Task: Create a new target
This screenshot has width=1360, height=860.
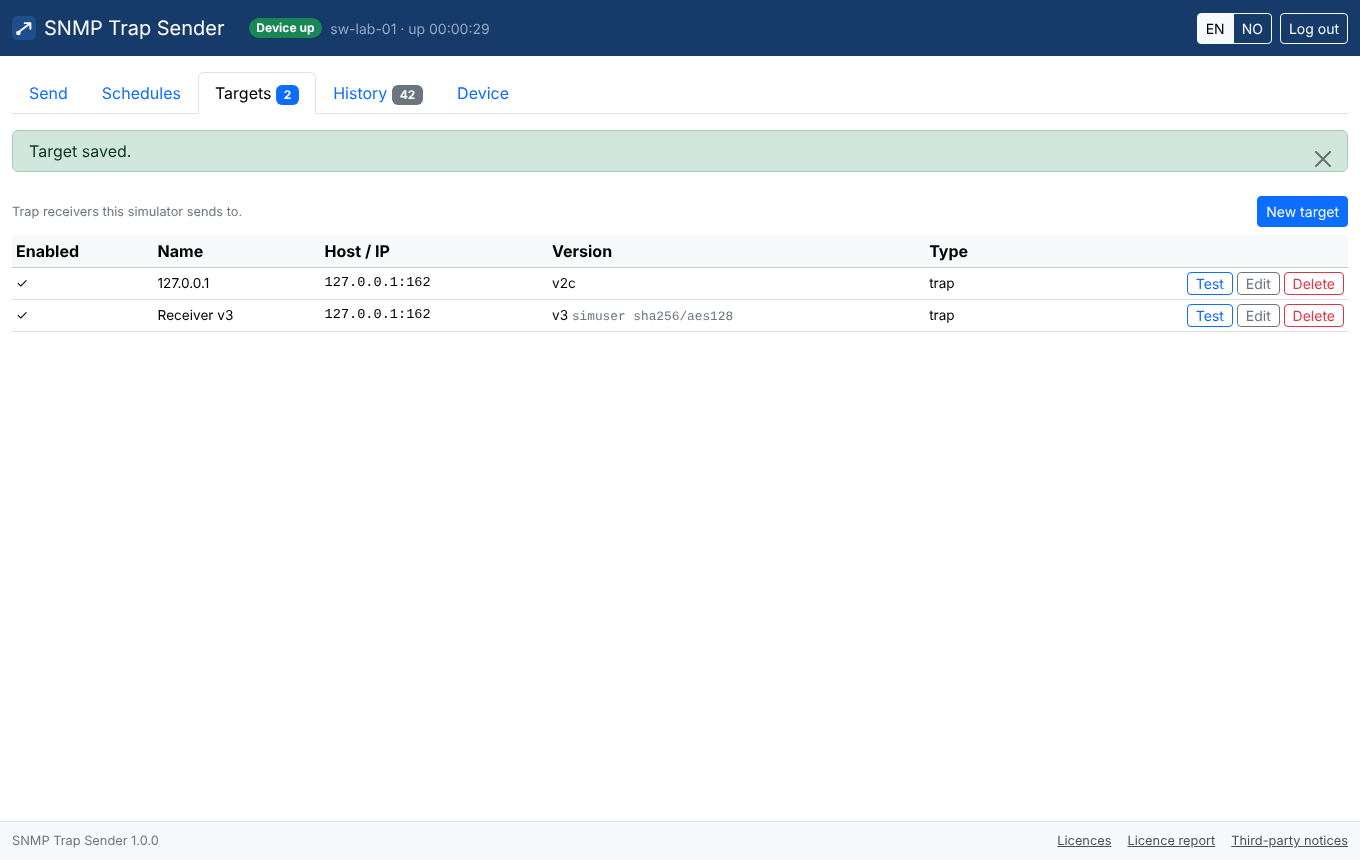Action: pyautogui.click(x=1302, y=212)
